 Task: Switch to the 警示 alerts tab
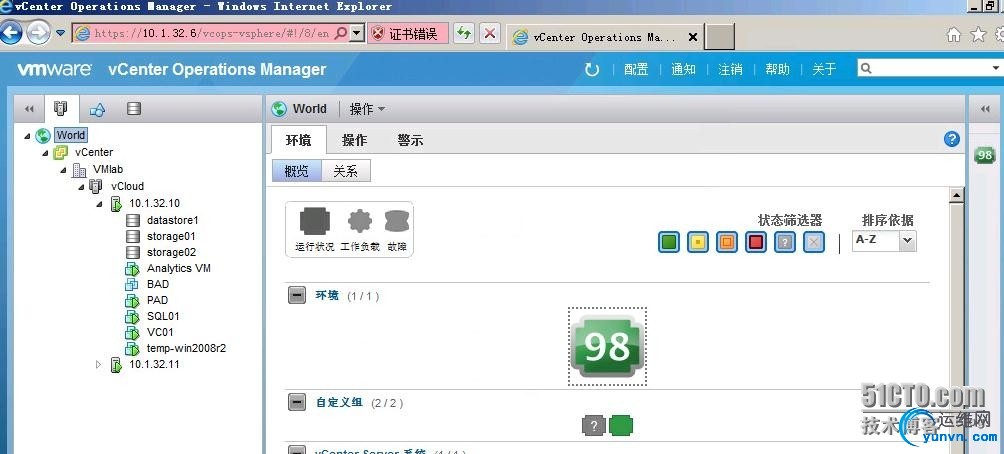point(410,140)
